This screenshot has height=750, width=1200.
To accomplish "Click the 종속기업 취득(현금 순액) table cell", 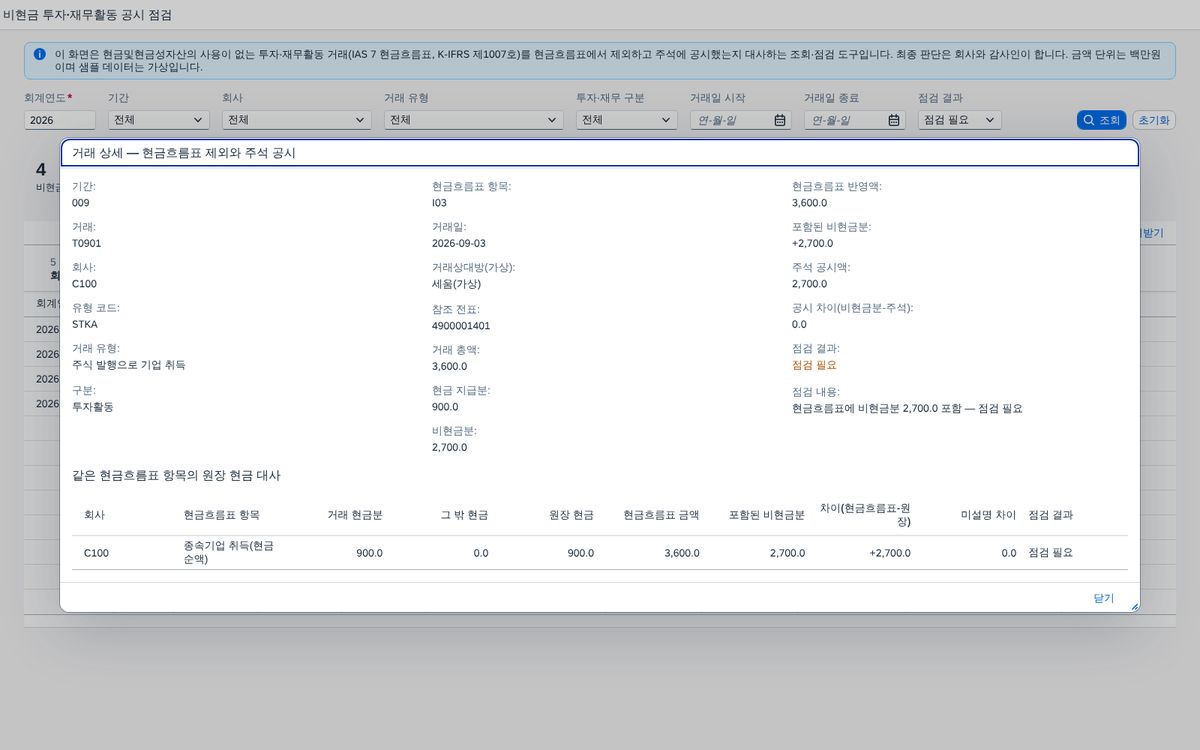I will click(229, 553).
